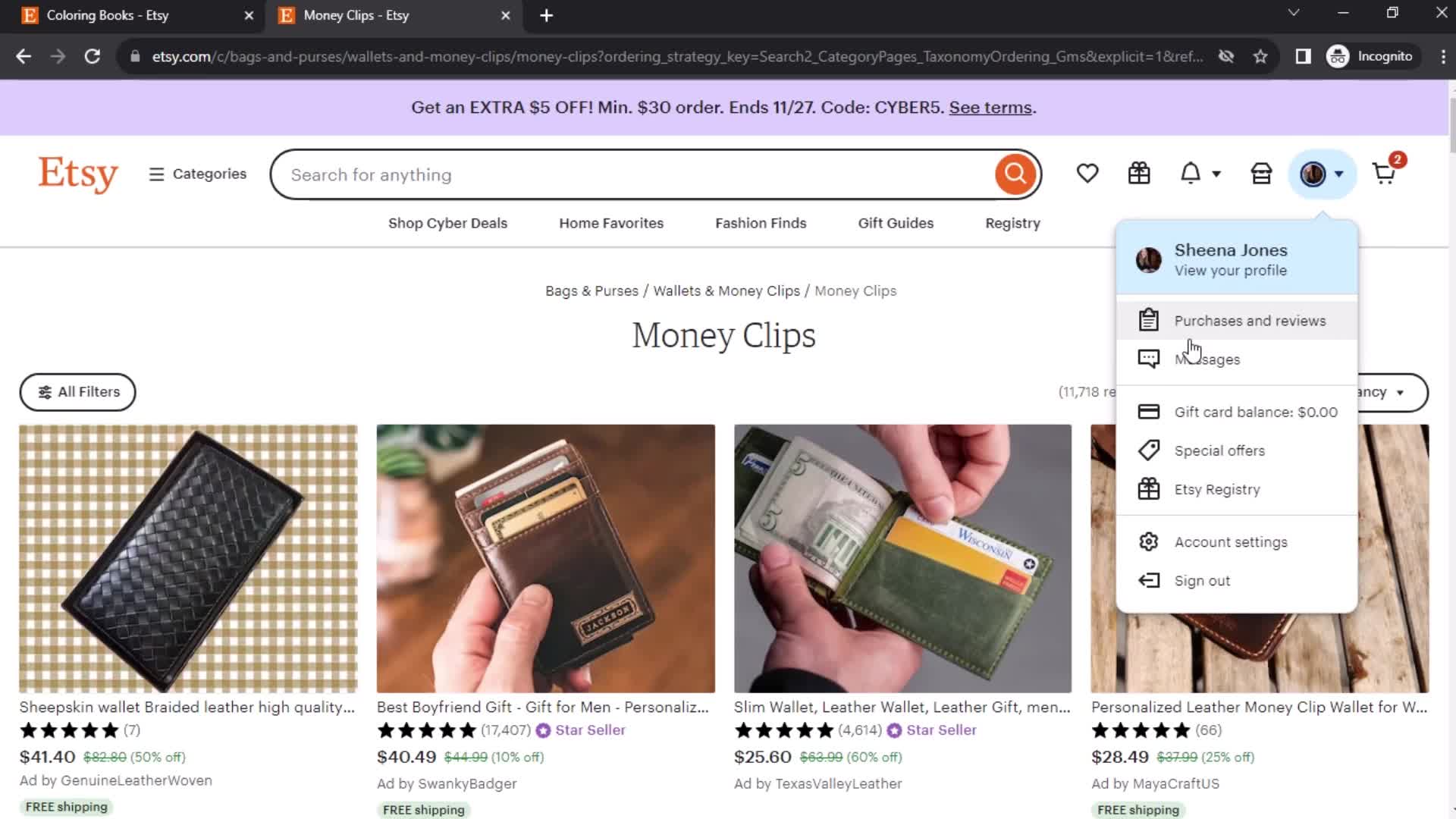Expand the Categories menu
The image size is (1456, 819).
tap(198, 174)
